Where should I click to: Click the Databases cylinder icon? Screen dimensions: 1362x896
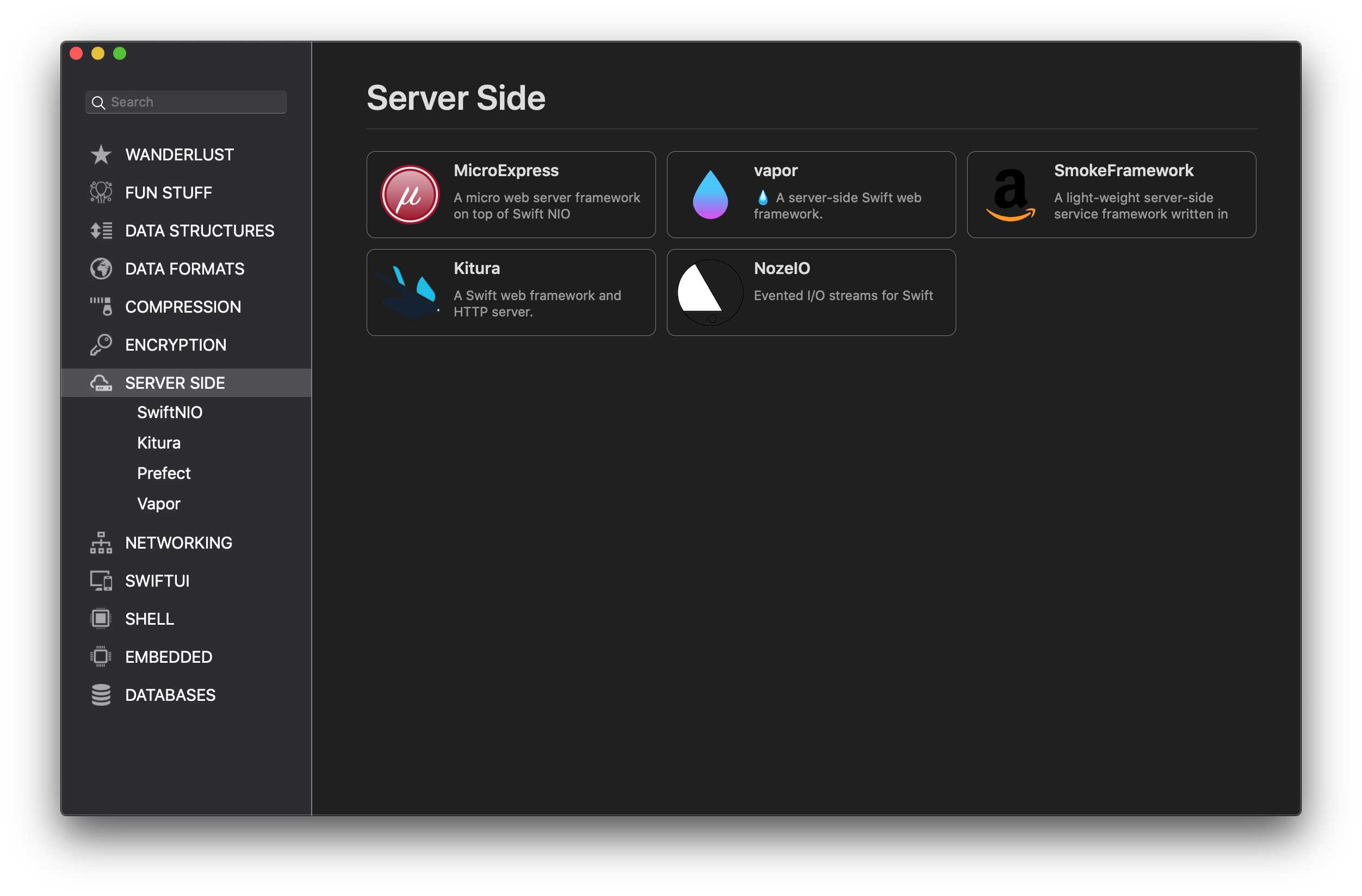(x=101, y=695)
